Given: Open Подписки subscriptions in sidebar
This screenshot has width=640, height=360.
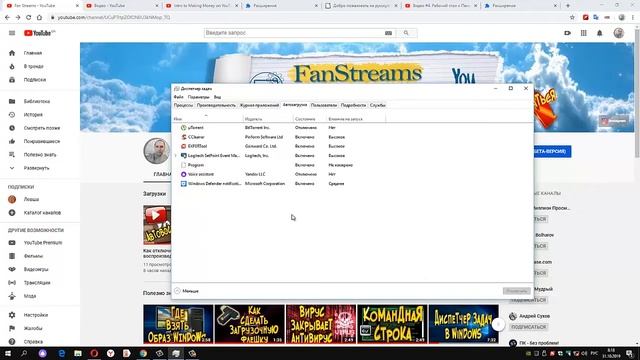Looking at the screenshot, I should 35,80.
